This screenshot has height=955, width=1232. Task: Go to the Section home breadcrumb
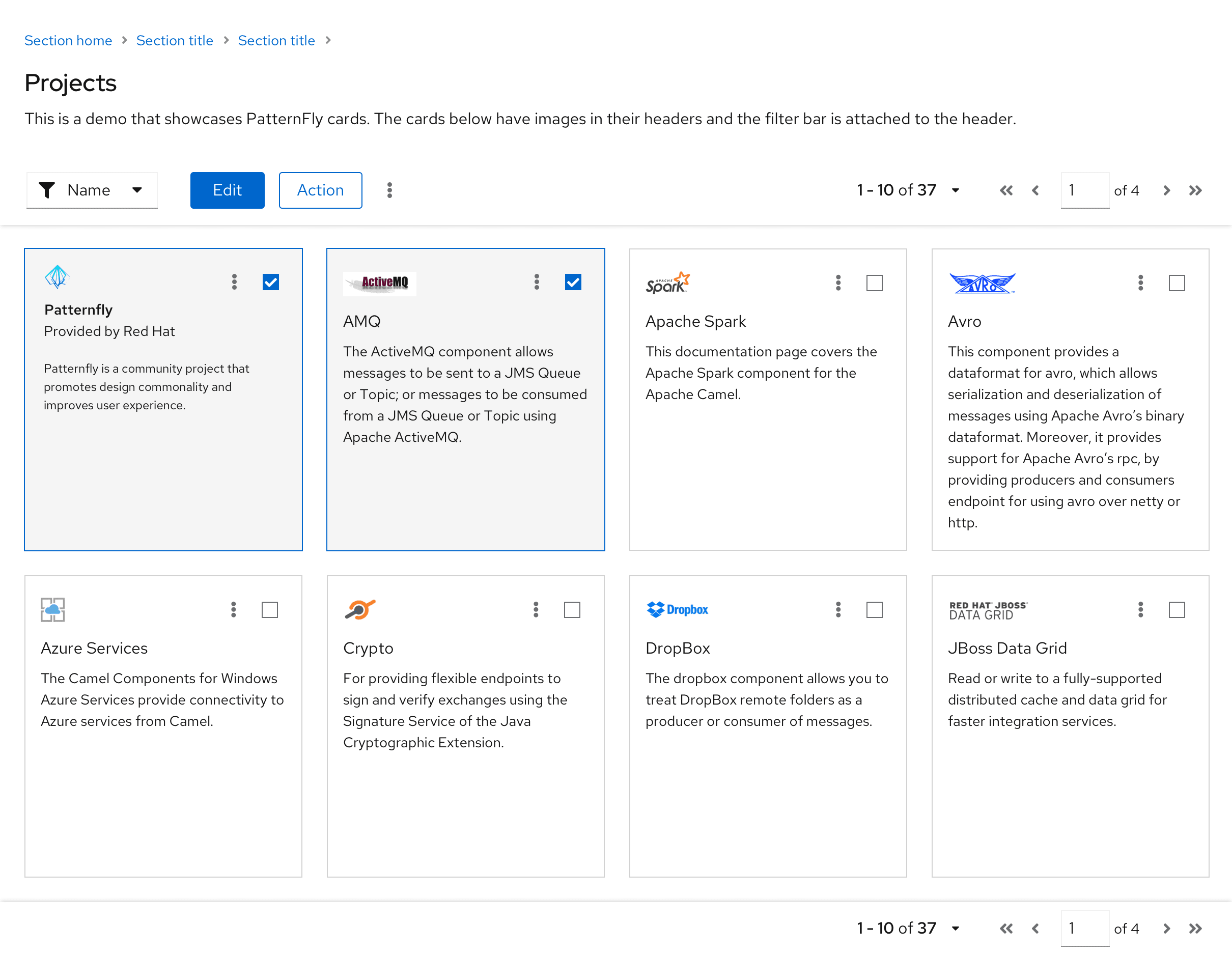[68, 41]
